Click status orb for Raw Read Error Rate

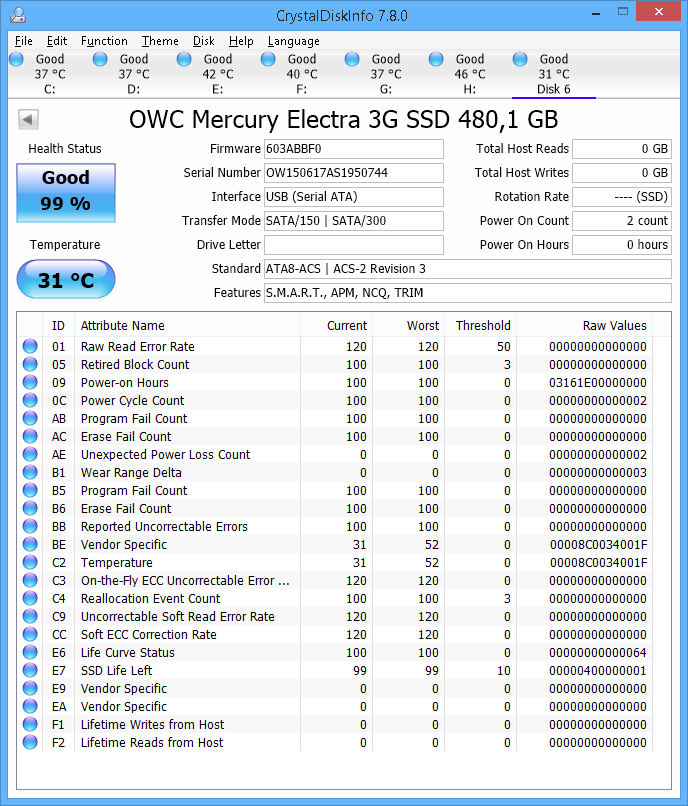click(30, 347)
